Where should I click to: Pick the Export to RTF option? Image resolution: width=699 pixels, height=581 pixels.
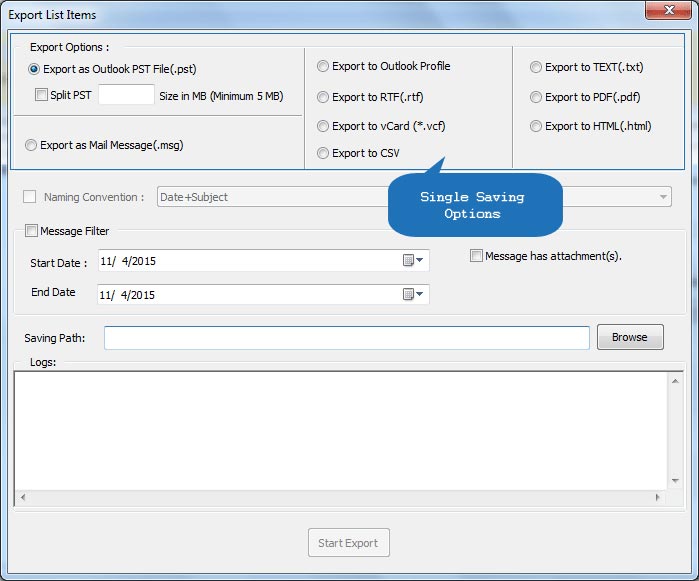point(323,97)
